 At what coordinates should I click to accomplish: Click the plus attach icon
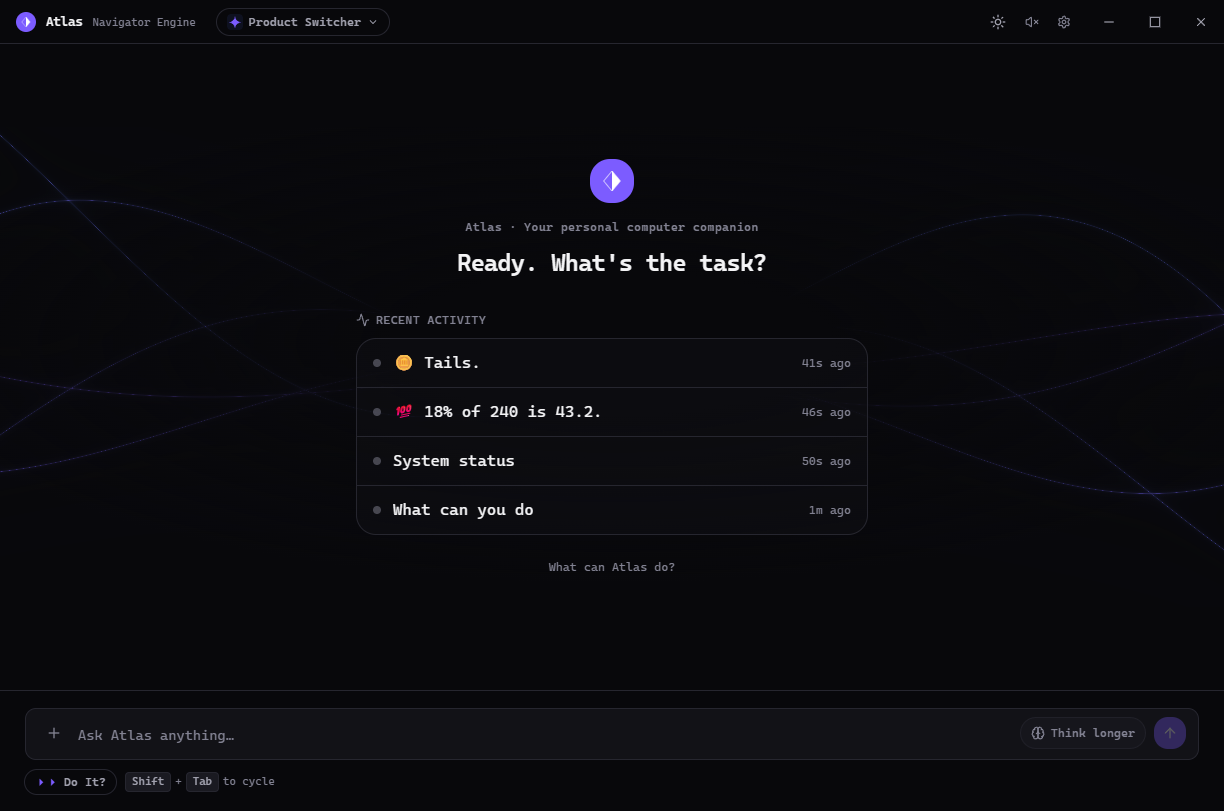54,733
